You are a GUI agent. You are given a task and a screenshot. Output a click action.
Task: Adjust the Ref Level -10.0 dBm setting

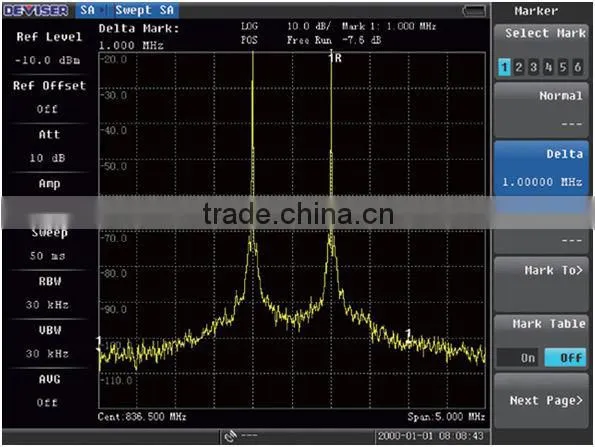[x=49, y=49]
